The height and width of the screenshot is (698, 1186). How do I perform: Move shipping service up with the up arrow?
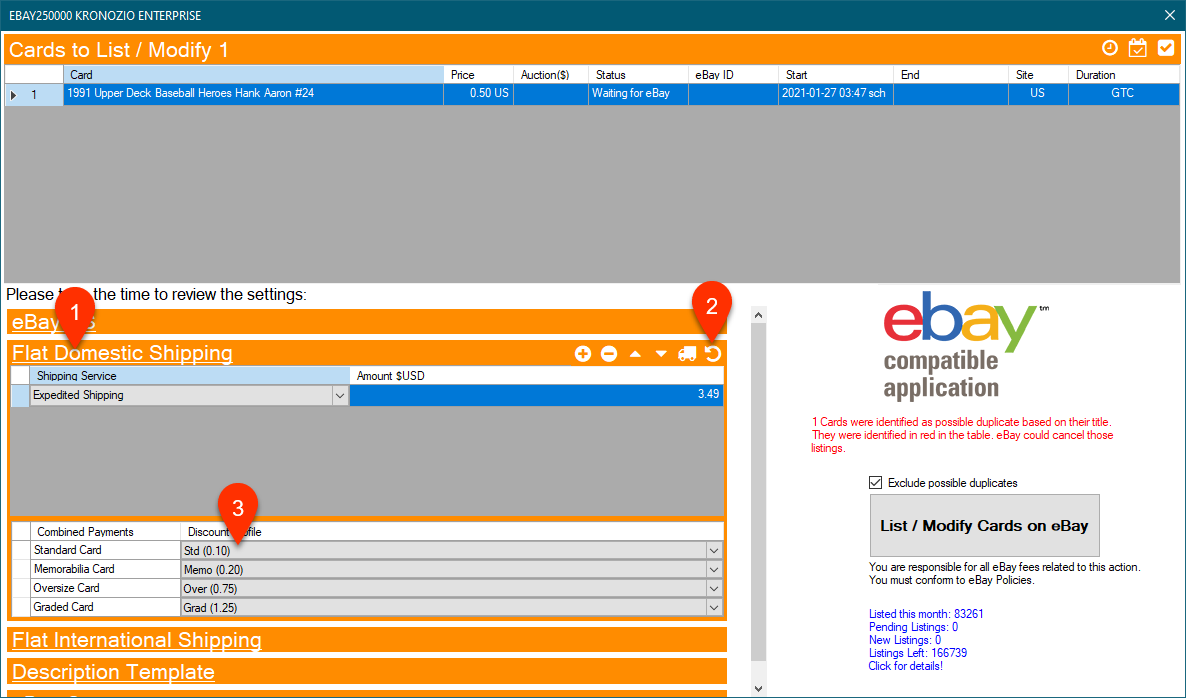pos(635,354)
